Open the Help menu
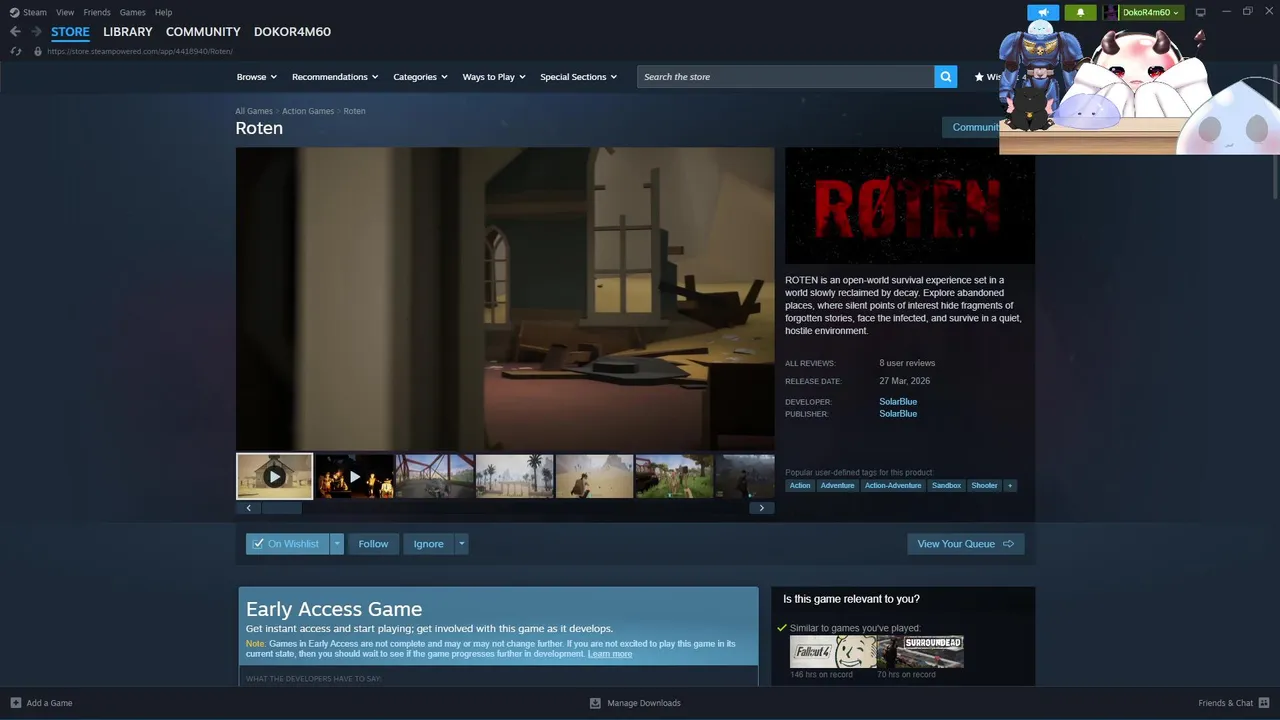 [163, 12]
